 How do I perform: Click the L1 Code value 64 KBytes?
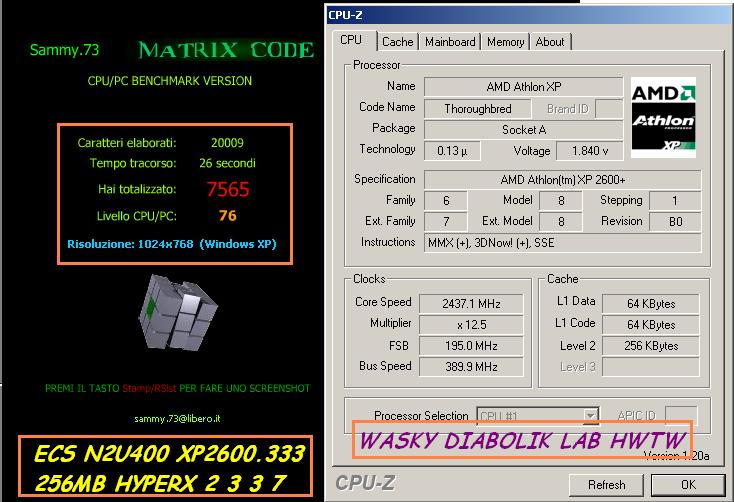click(x=651, y=325)
